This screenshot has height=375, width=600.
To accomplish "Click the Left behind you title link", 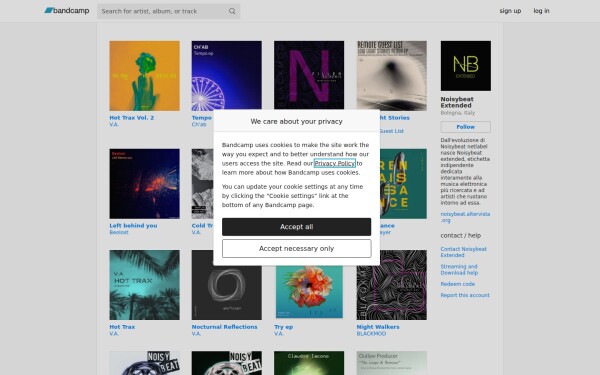I will (133, 225).
